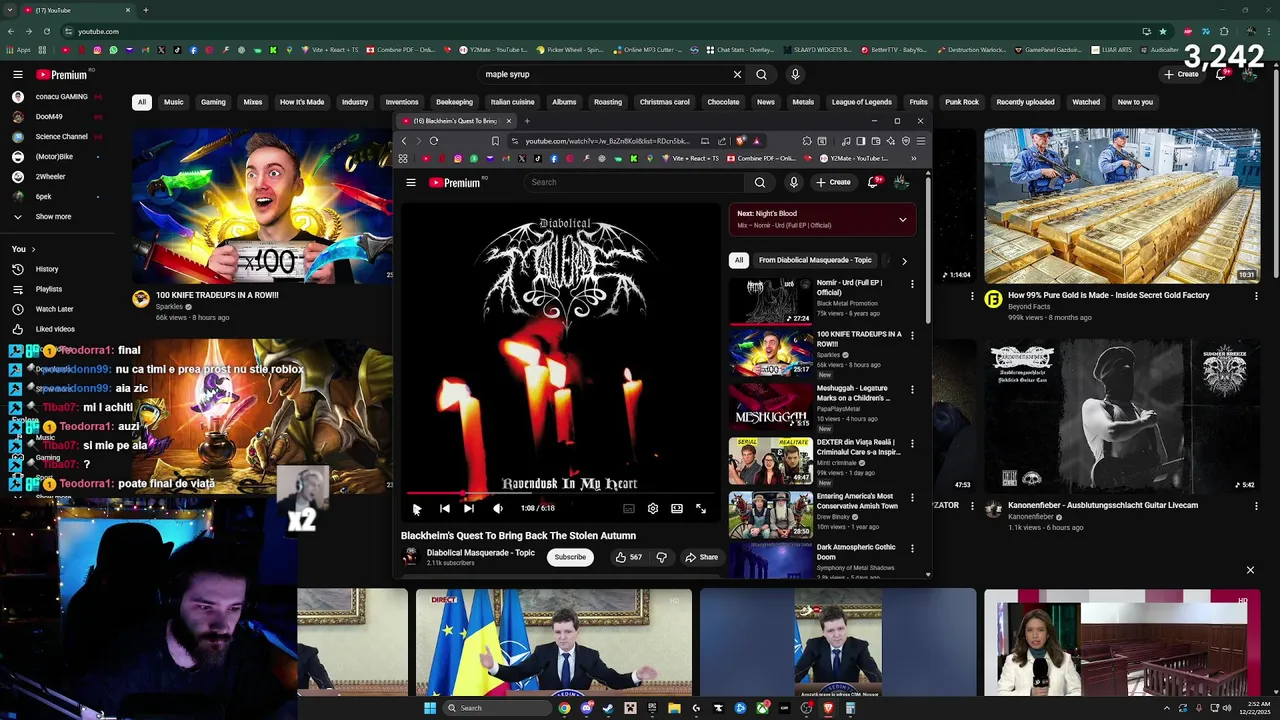
Task: Skip to previous track in the video player
Action: pos(445,508)
